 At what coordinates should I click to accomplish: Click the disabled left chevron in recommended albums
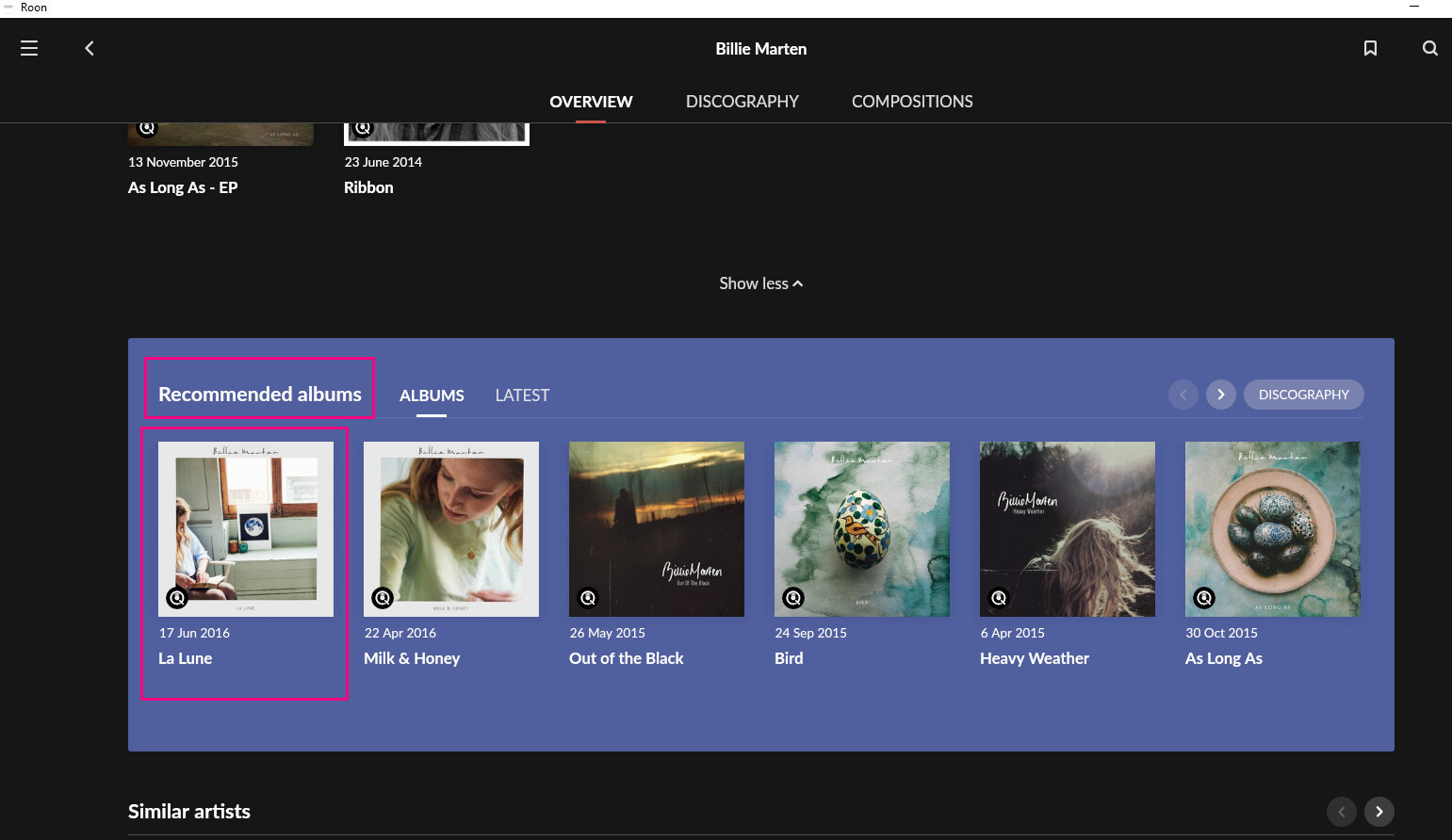[1183, 395]
